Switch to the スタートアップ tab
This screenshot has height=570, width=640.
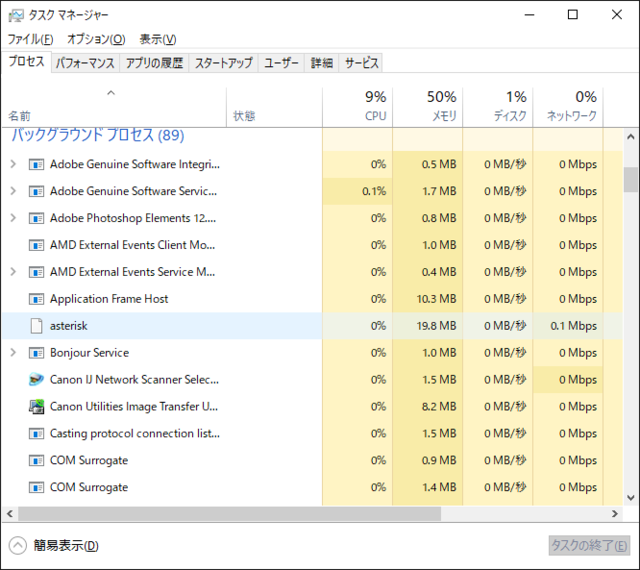pos(223,63)
